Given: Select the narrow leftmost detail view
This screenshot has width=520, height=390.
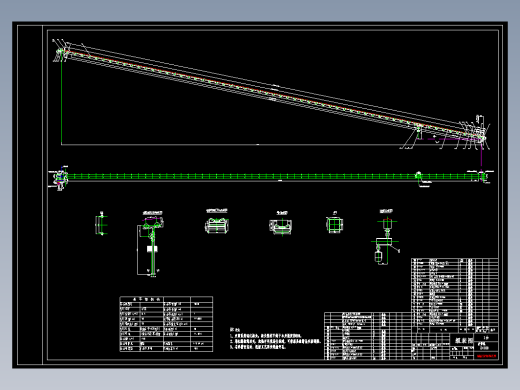Looking at the screenshot, I should click(x=101, y=224).
